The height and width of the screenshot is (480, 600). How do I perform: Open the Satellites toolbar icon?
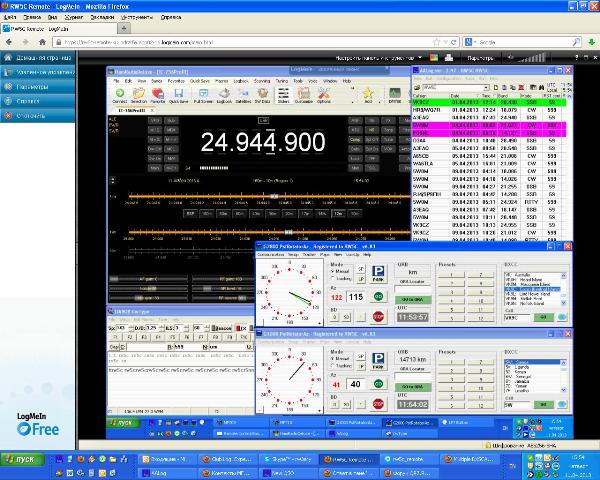coord(243,95)
